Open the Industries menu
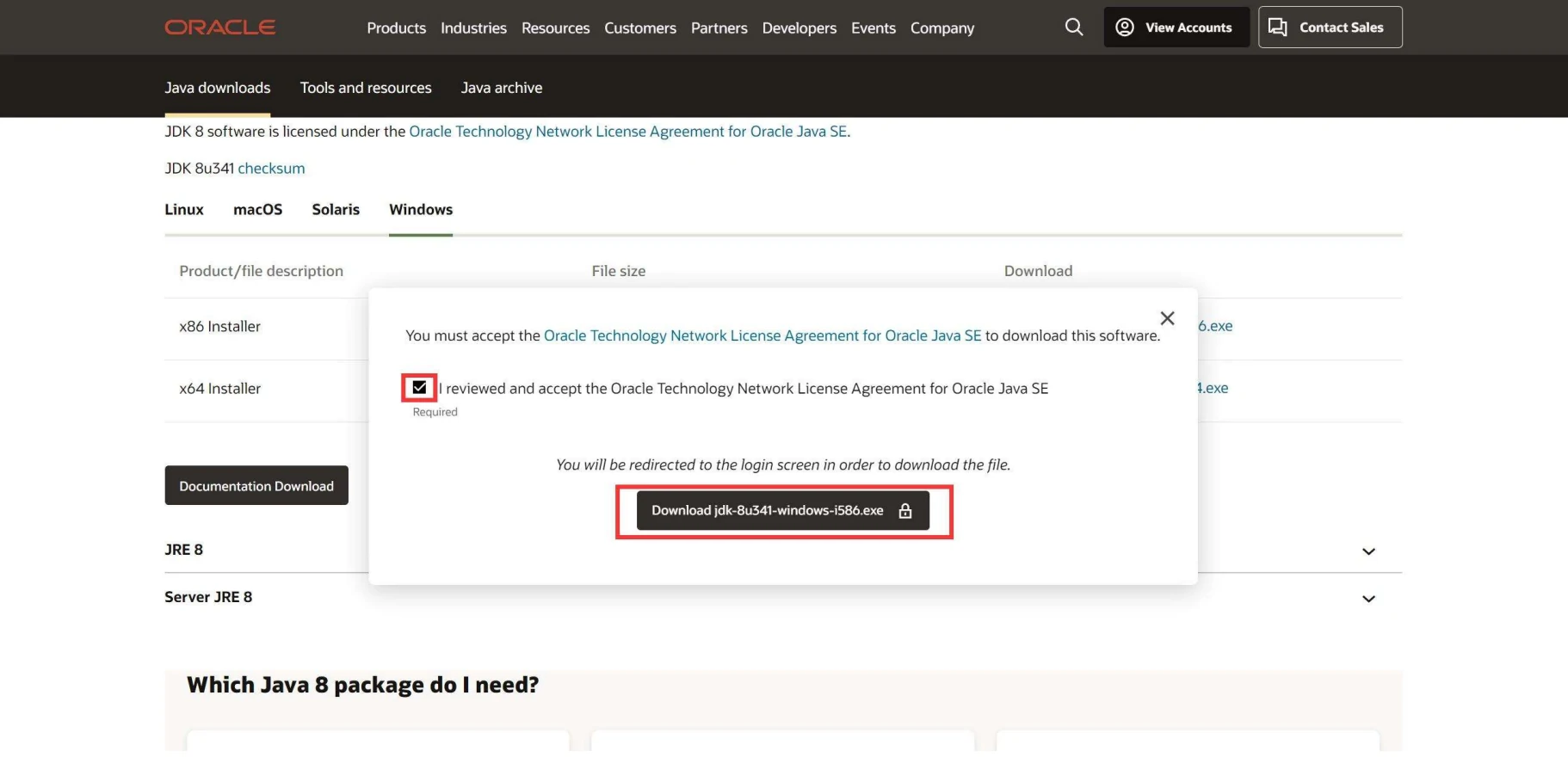This screenshot has width=1568, height=757. (473, 28)
